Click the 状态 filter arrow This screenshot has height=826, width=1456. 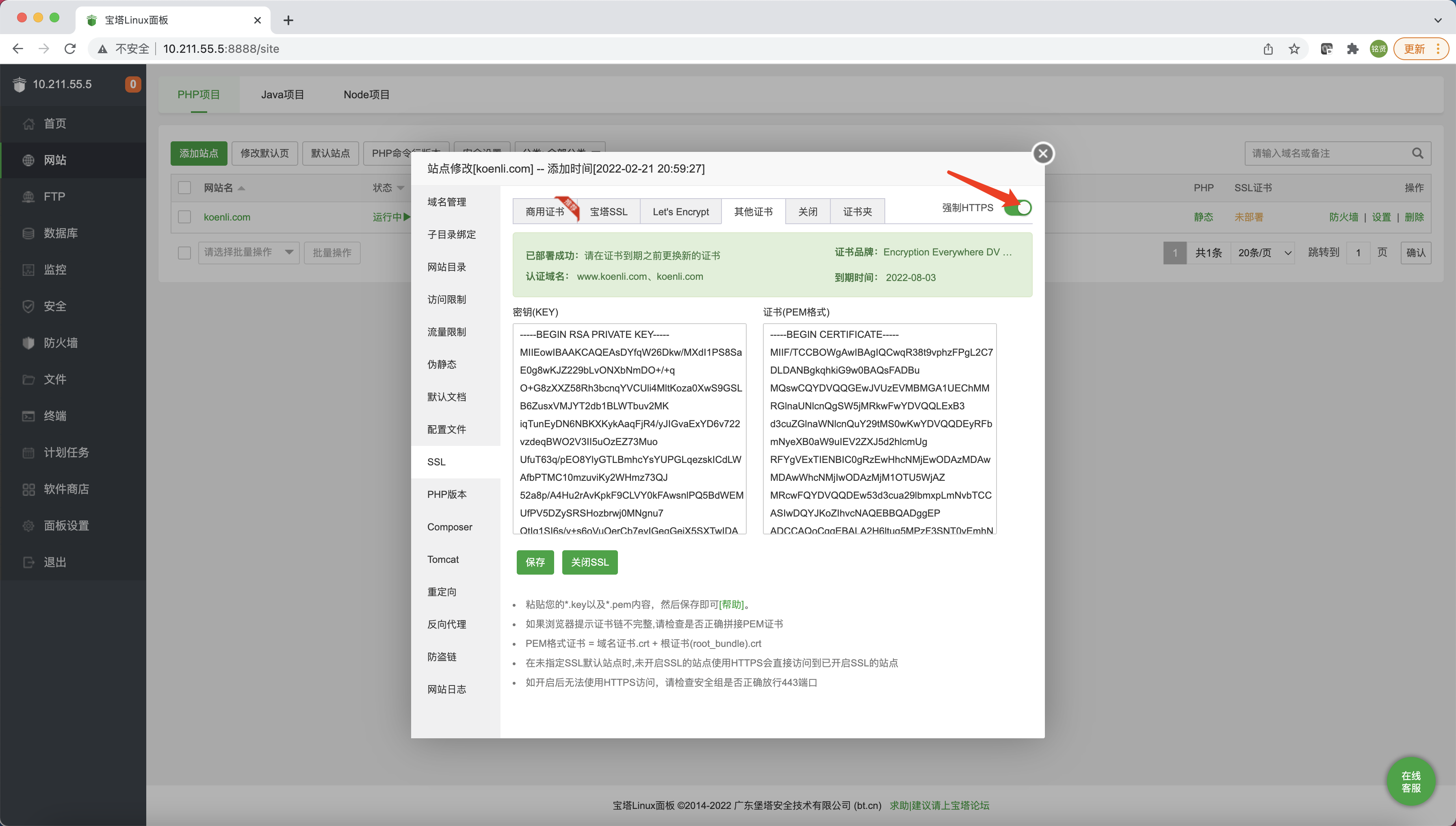pyautogui.click(x=401, y=188)
